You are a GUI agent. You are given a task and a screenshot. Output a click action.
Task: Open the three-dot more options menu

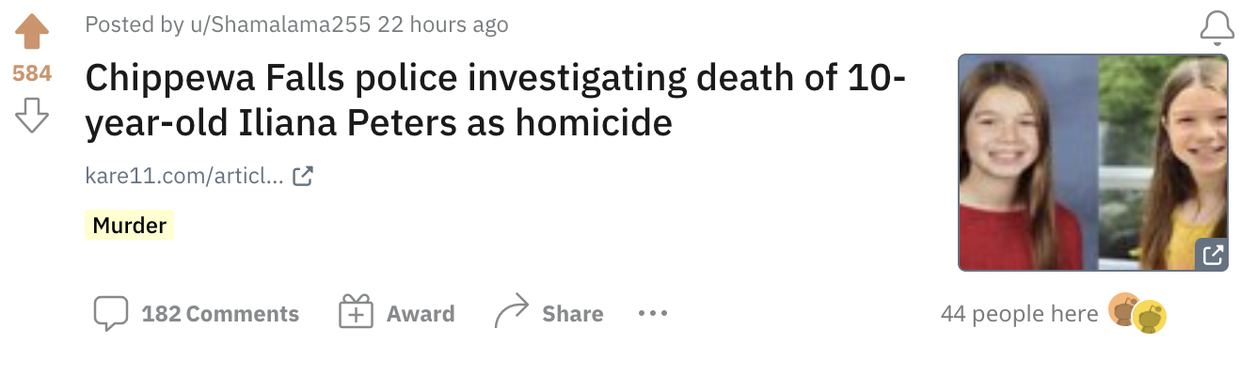pos(652,314)
